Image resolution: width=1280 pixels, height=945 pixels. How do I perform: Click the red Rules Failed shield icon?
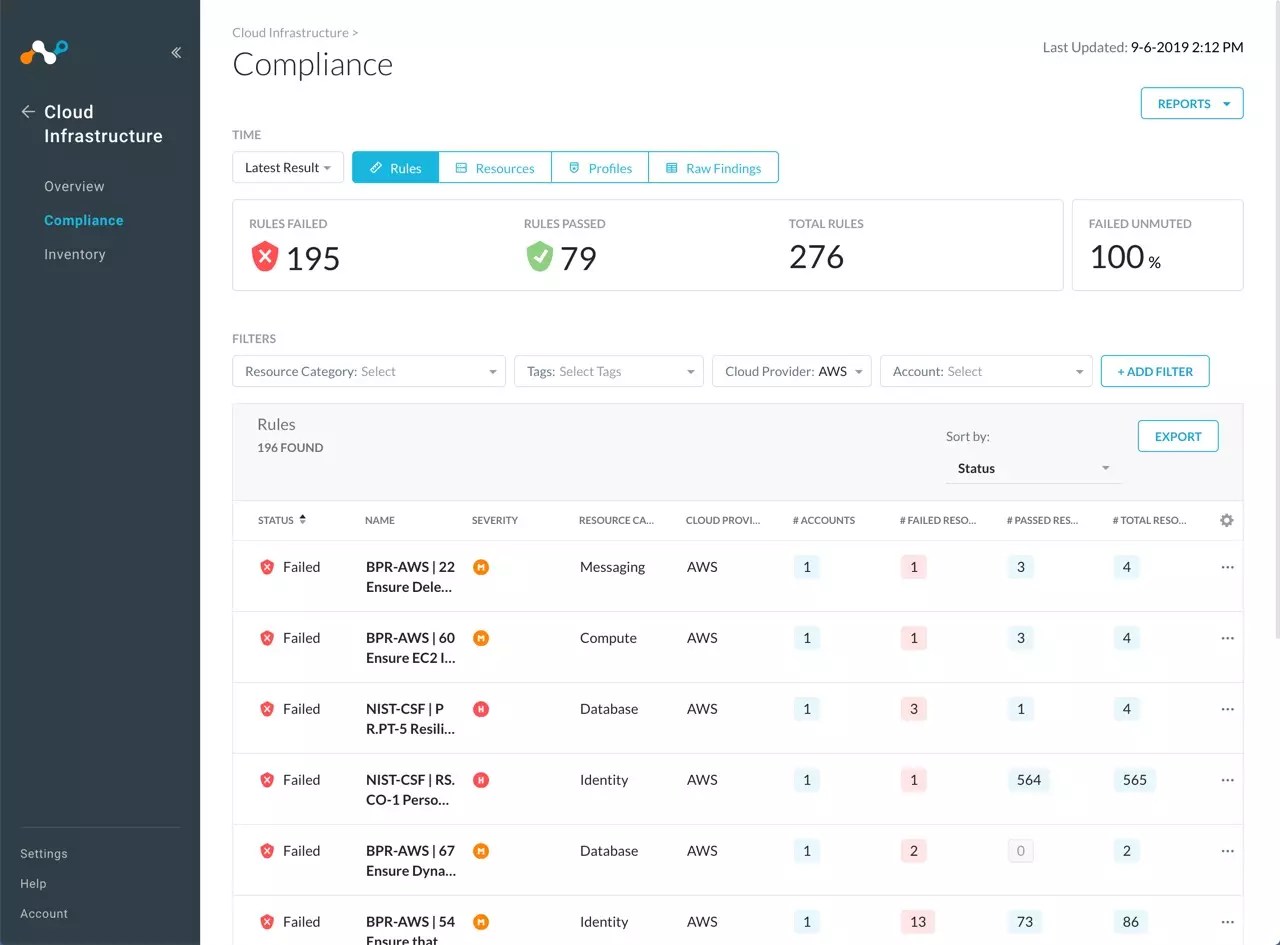click(264, 257)
